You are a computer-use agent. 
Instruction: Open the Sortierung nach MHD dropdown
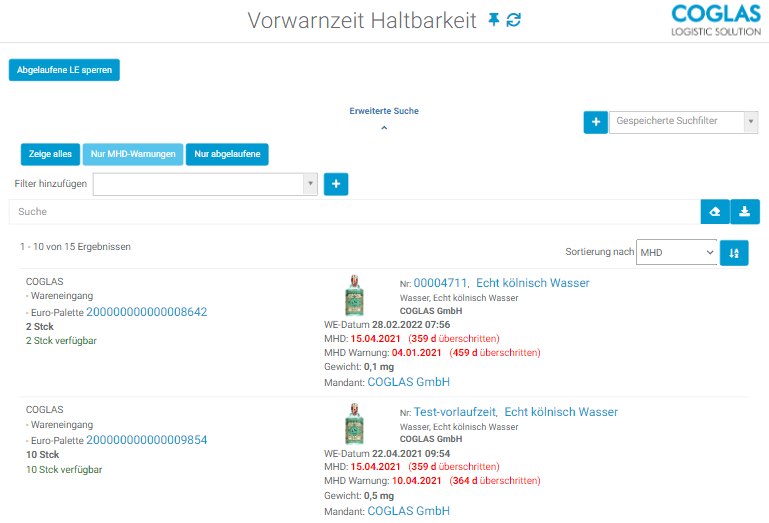[676, 252]
